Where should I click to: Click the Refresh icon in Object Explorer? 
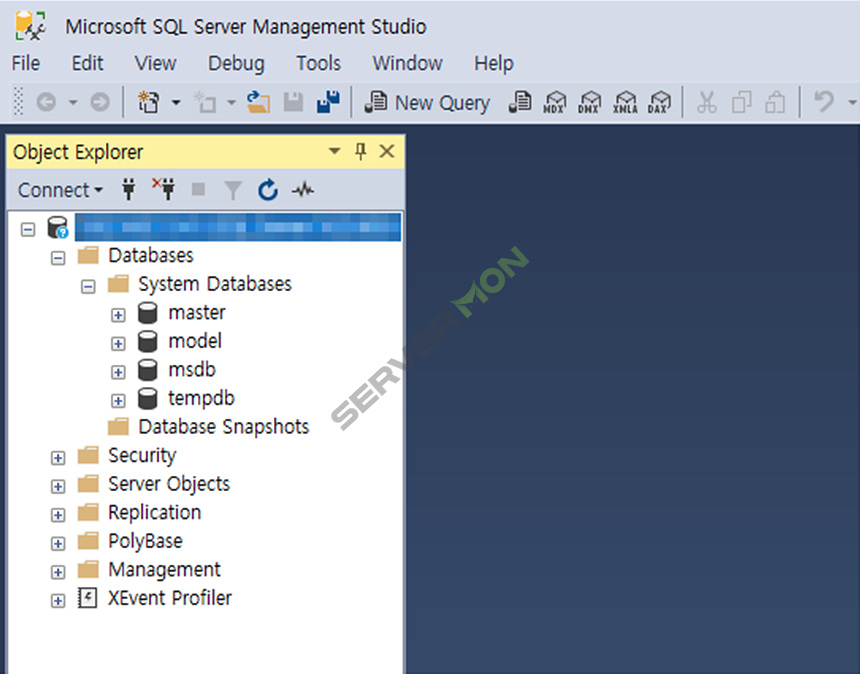pos(268,190)
